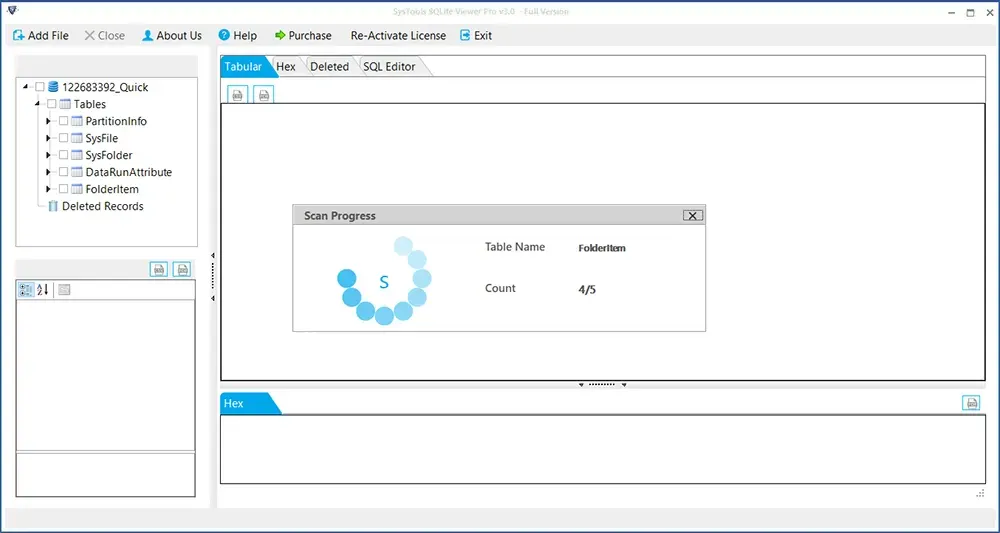Expand the FolderItem table node
This screenshot has width=1000, height=533.
click(48, 189)
